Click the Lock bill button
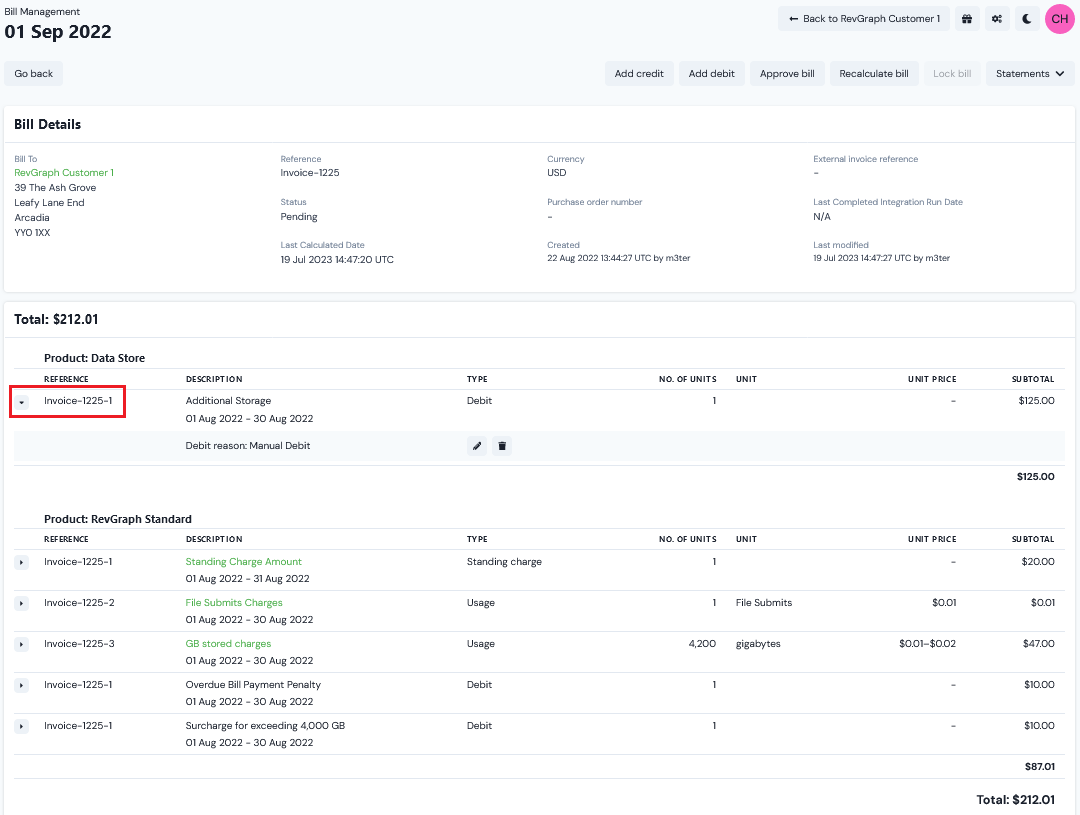Viewport: 1080px width, 815px height. coord(952,74)
